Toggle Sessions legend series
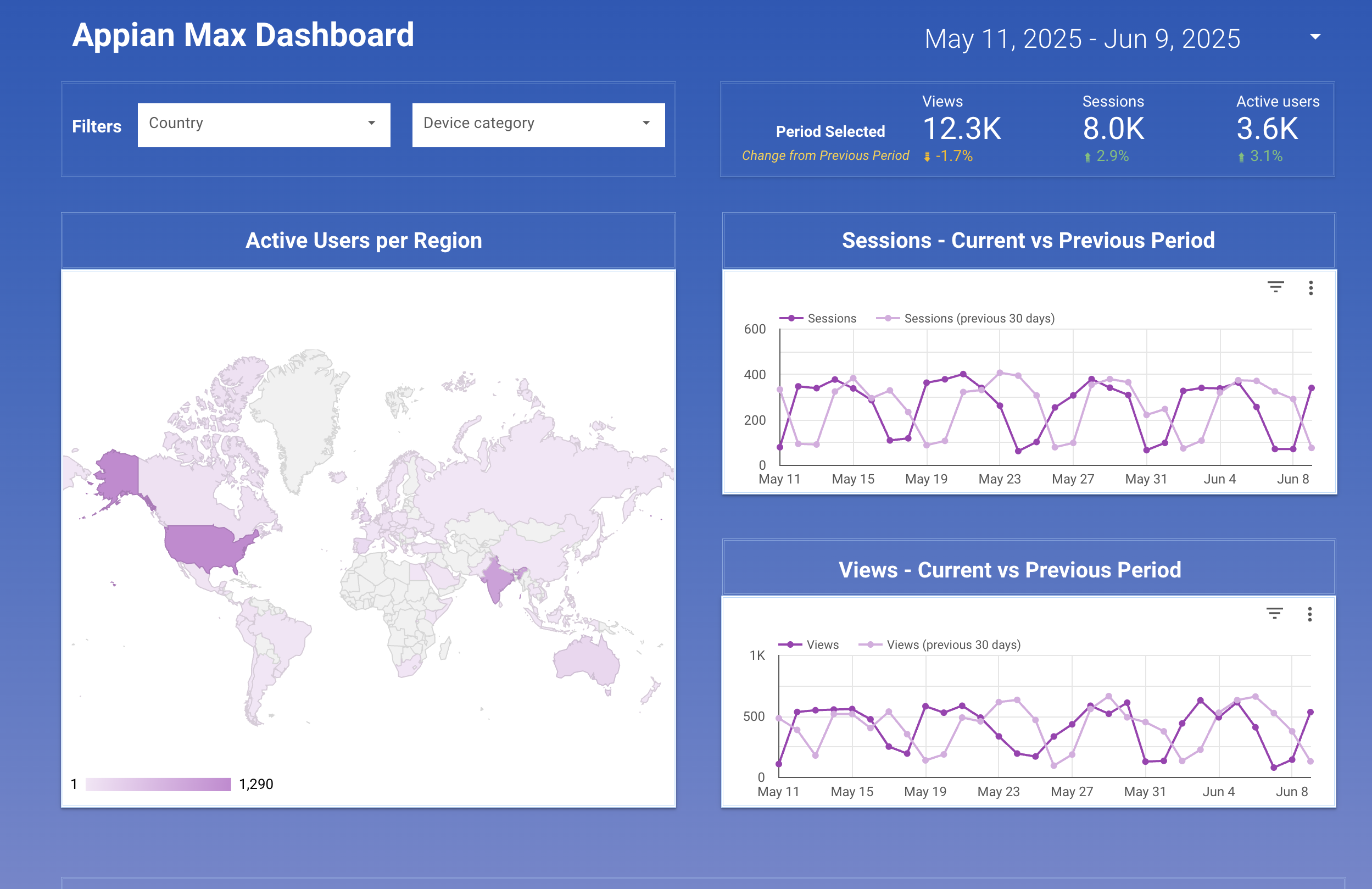Image resolution: width=1372 pixels, height=889 pixels. (817, 318)
